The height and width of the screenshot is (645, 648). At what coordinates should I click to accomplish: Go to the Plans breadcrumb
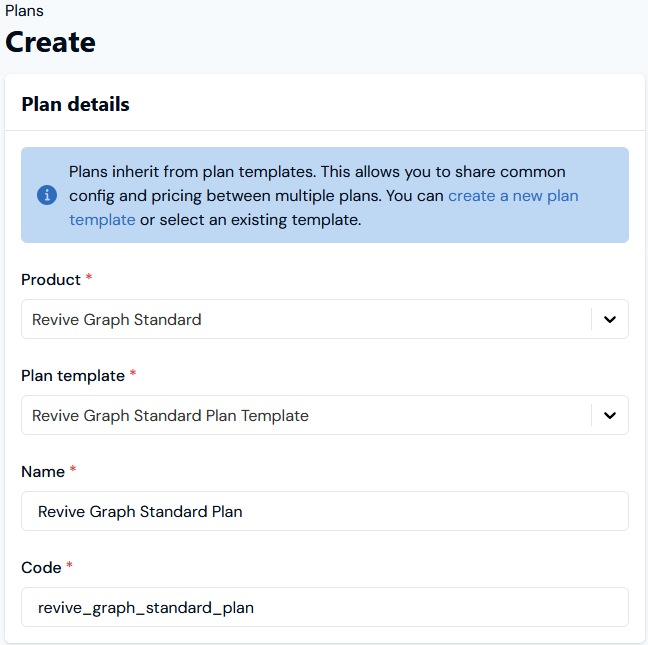click(25, 11)
